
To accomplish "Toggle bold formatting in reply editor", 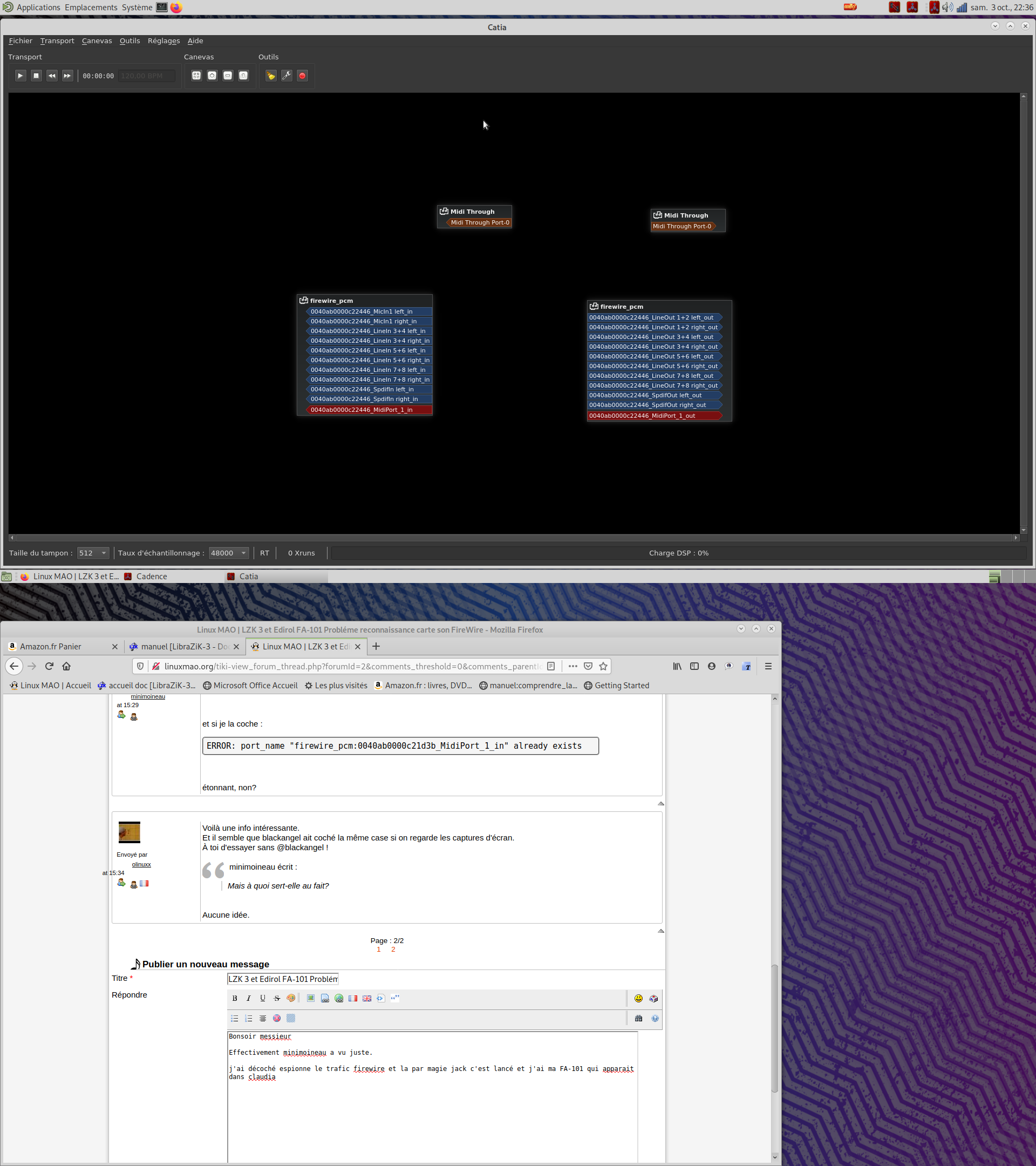I will pyautogui.click(x=234, y=998).
